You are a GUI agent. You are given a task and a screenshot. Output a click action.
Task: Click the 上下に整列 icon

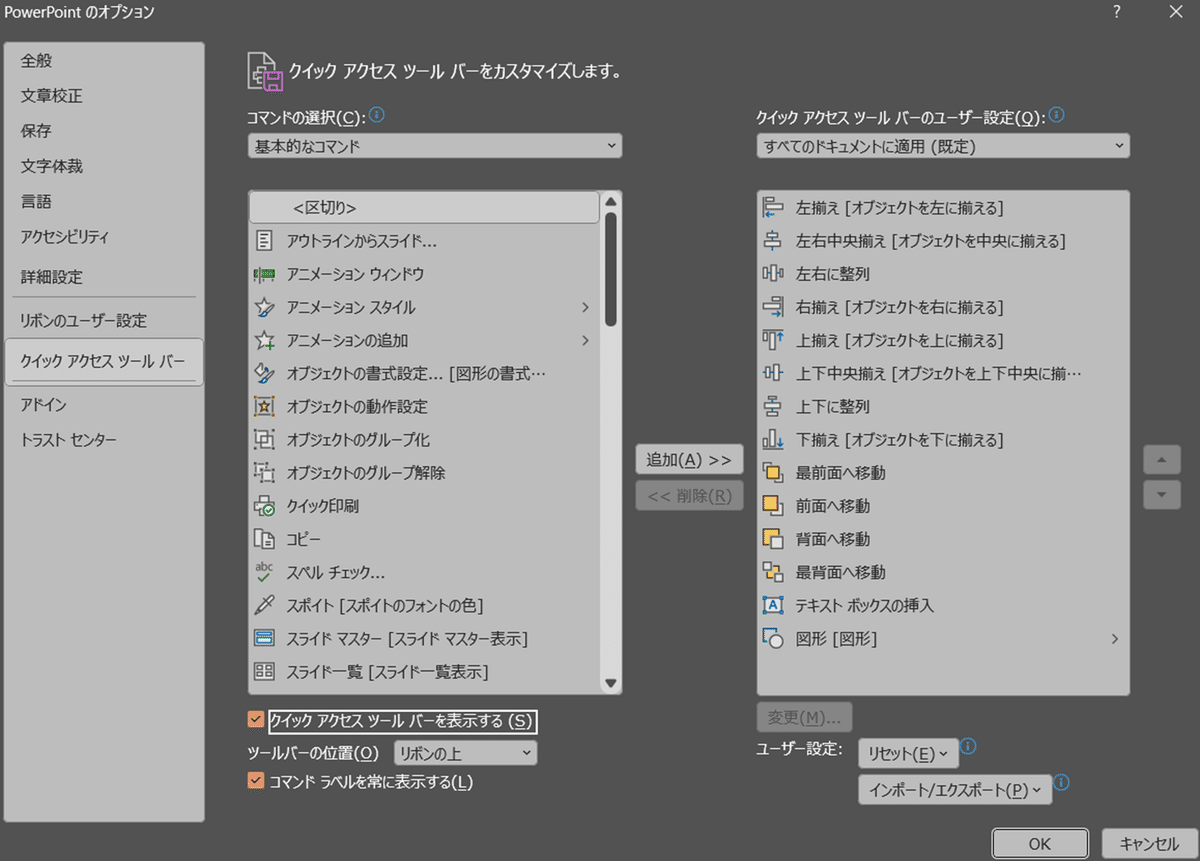773,407
